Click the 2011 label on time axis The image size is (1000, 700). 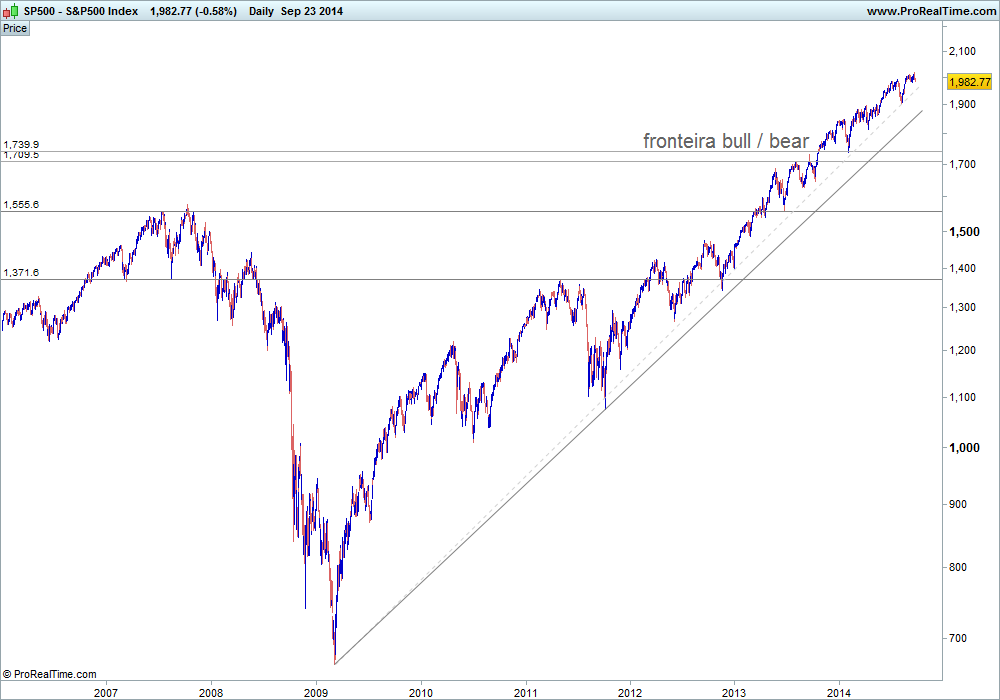pyautogui.click(x=526, y=693)
